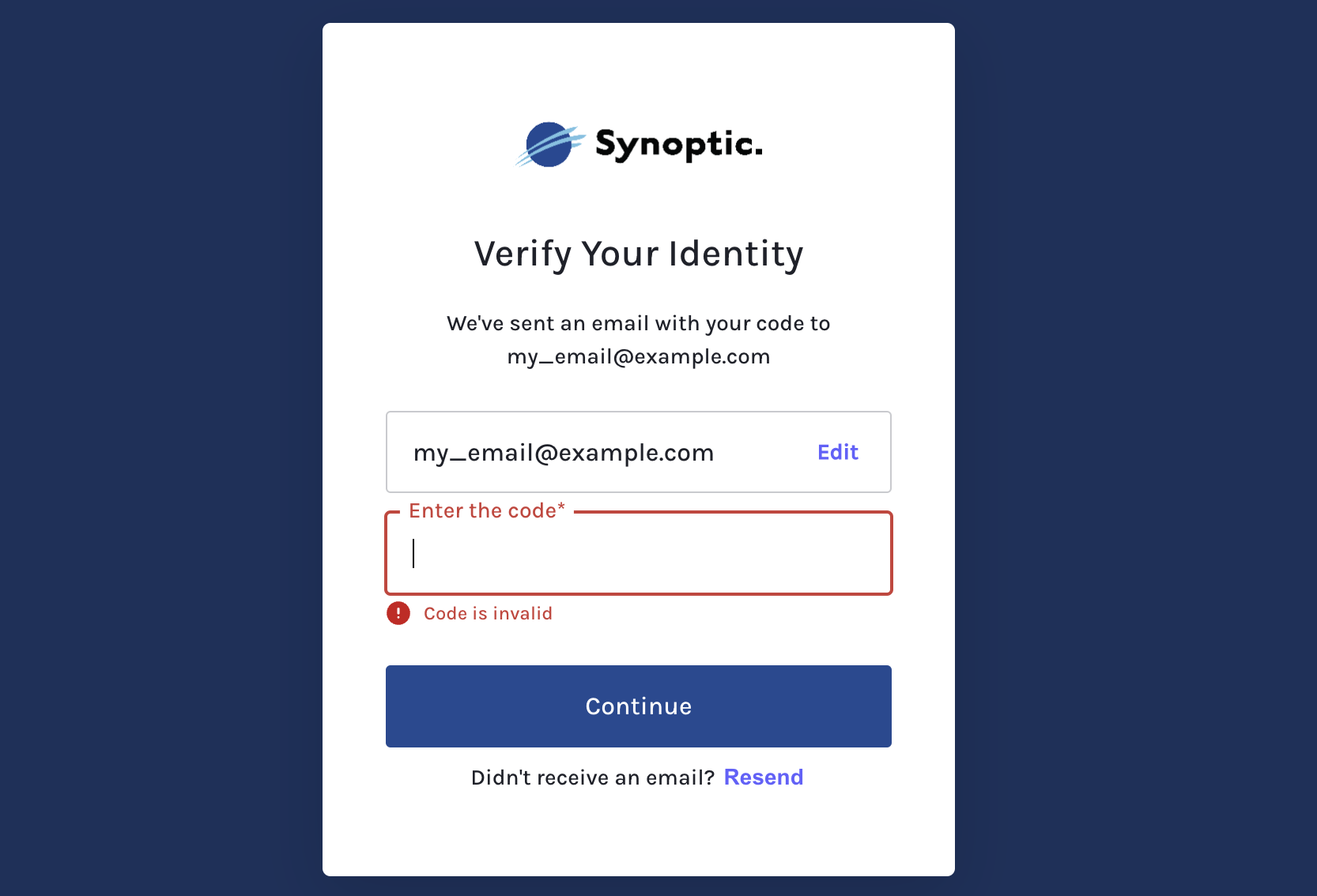Click the email address under the heading
The height and width of the screenshot is (896, 1317).
click(x=639, y=357)
